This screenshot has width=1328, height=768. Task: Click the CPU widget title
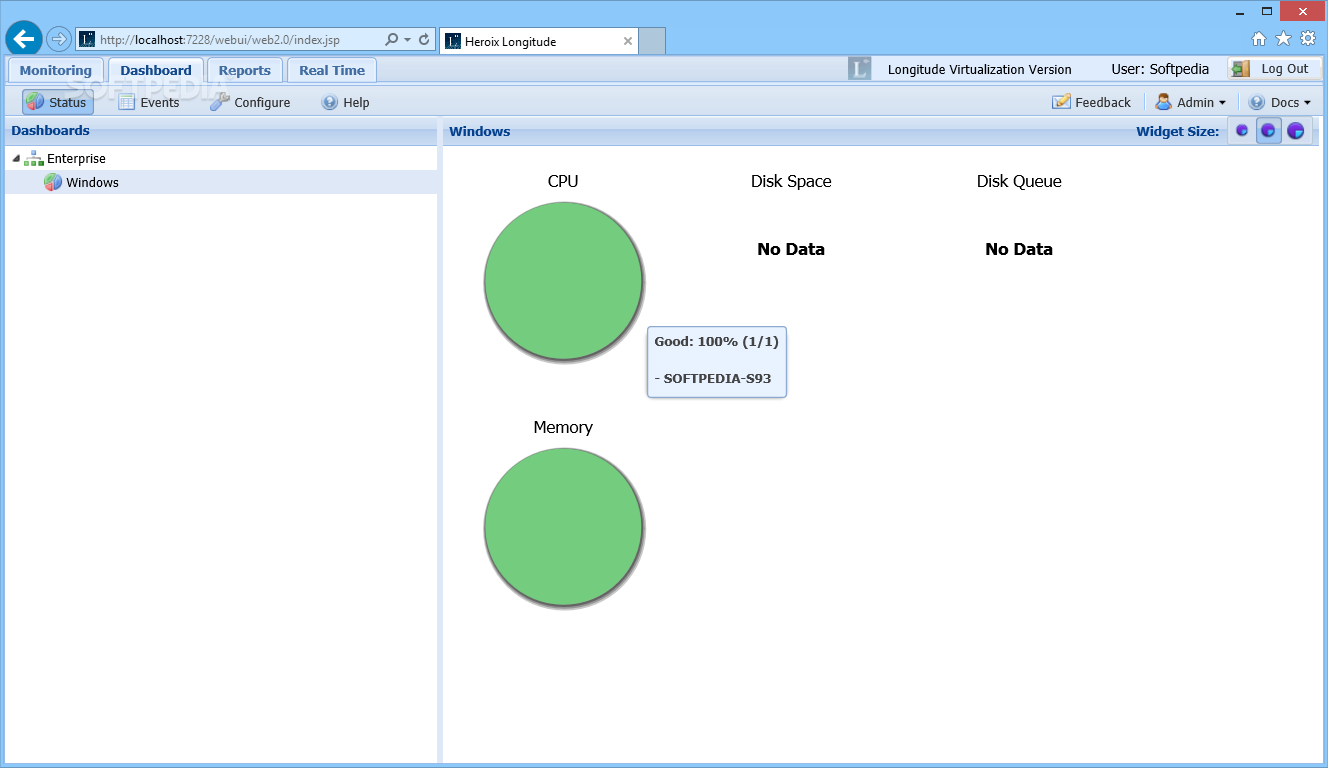(x=563, y=181)
